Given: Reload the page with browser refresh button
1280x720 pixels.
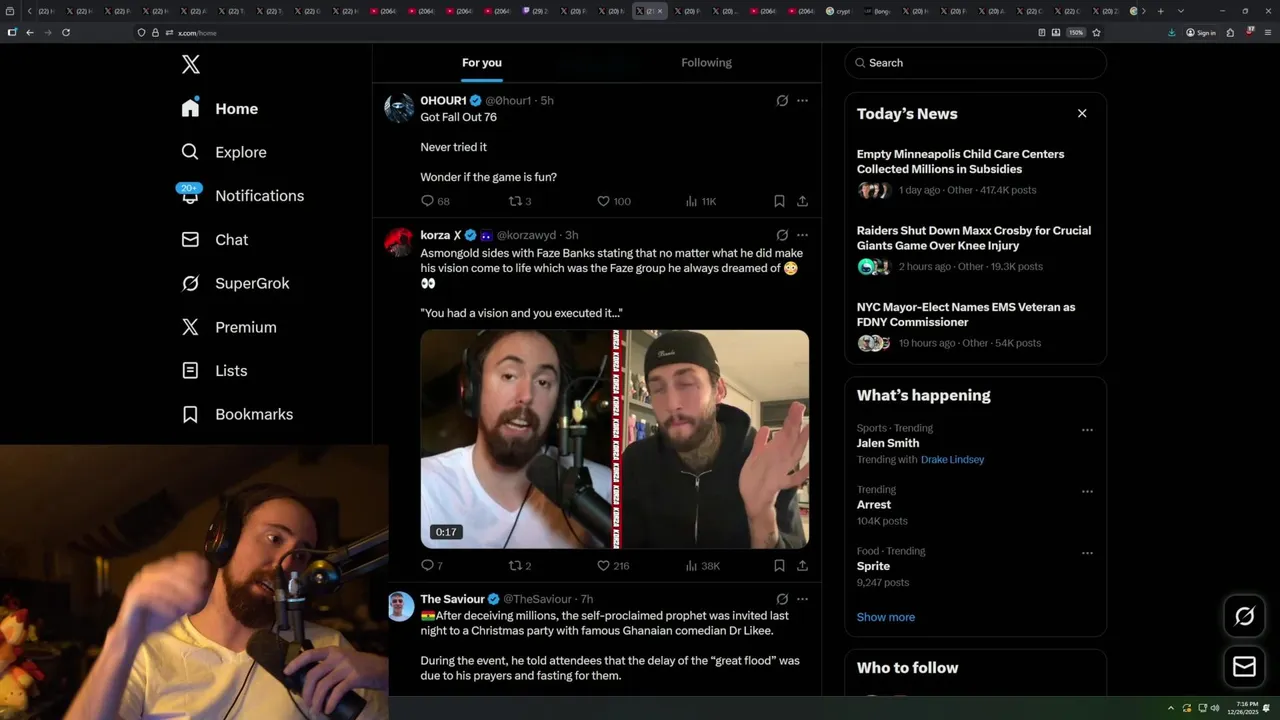Looking at the screenshot, I should pos(66,33).
